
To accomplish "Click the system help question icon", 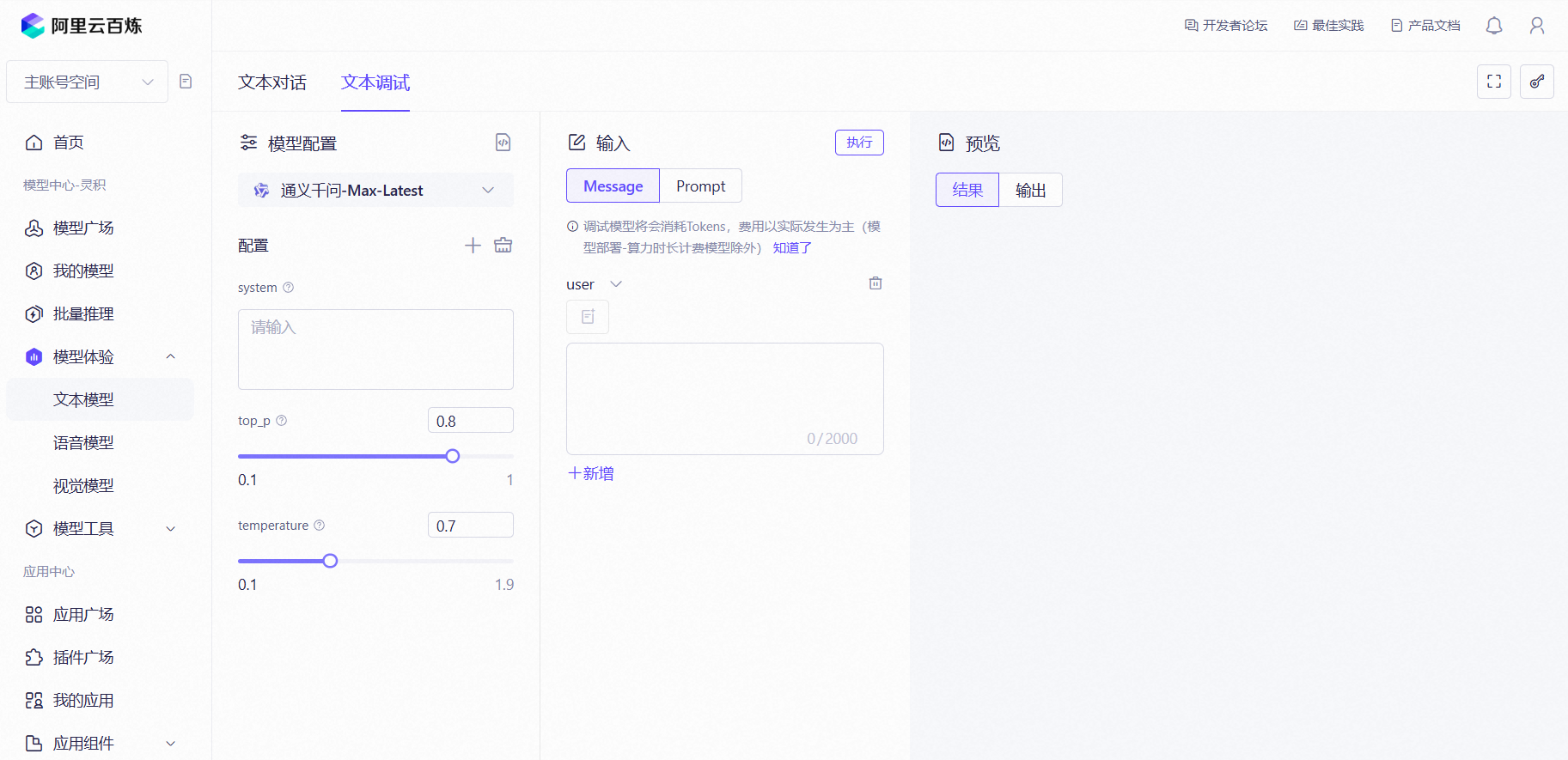I will (289, 288).
